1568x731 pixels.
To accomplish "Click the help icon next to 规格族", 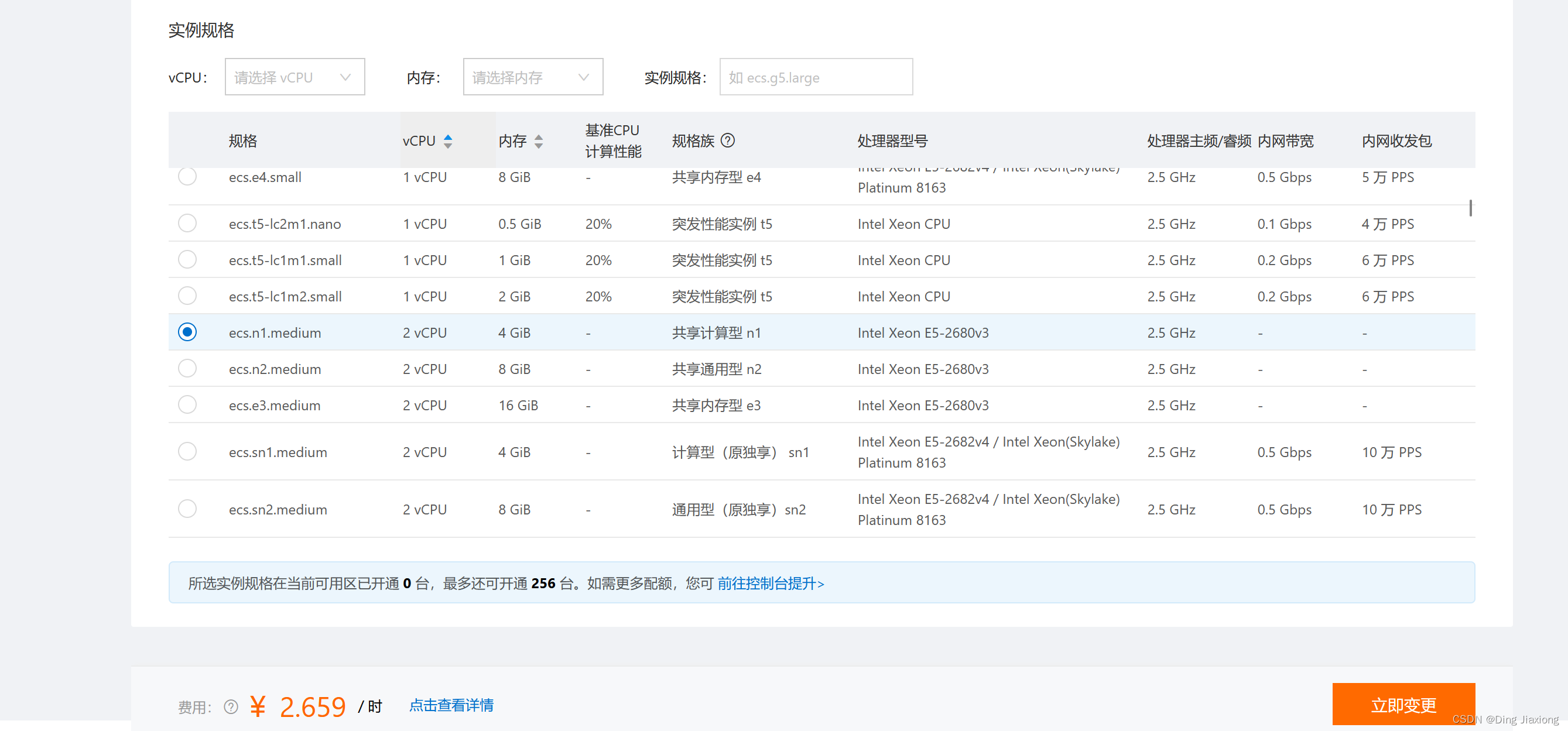I will (727, 140).
